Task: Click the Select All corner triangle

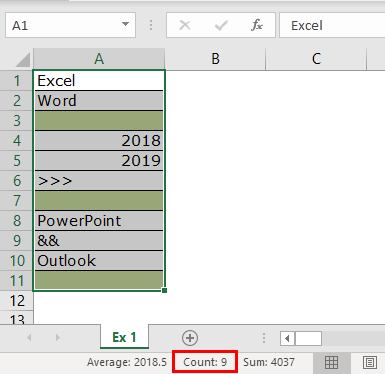Action: (x=22, y=60)
